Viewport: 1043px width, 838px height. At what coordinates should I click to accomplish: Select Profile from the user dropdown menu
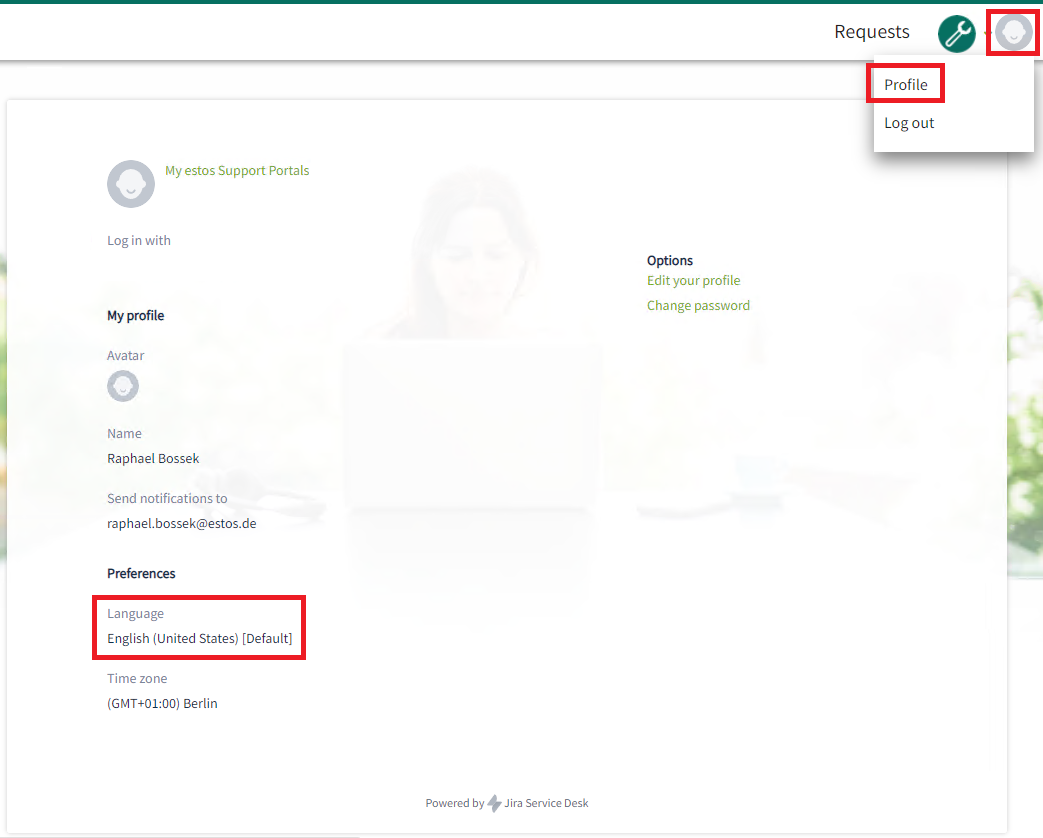tap(906, 85)
